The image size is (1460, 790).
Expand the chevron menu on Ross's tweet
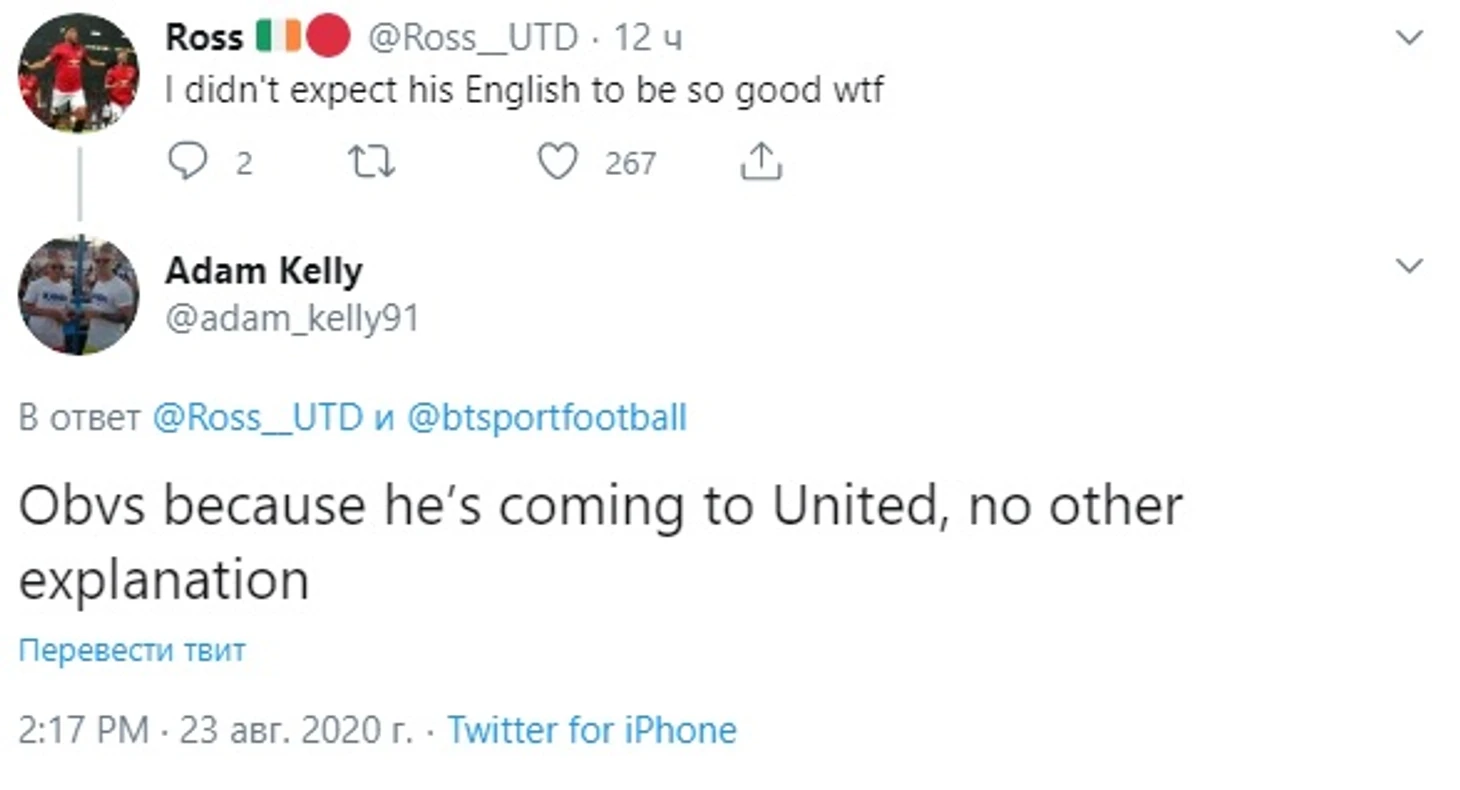click(1408, 39)
